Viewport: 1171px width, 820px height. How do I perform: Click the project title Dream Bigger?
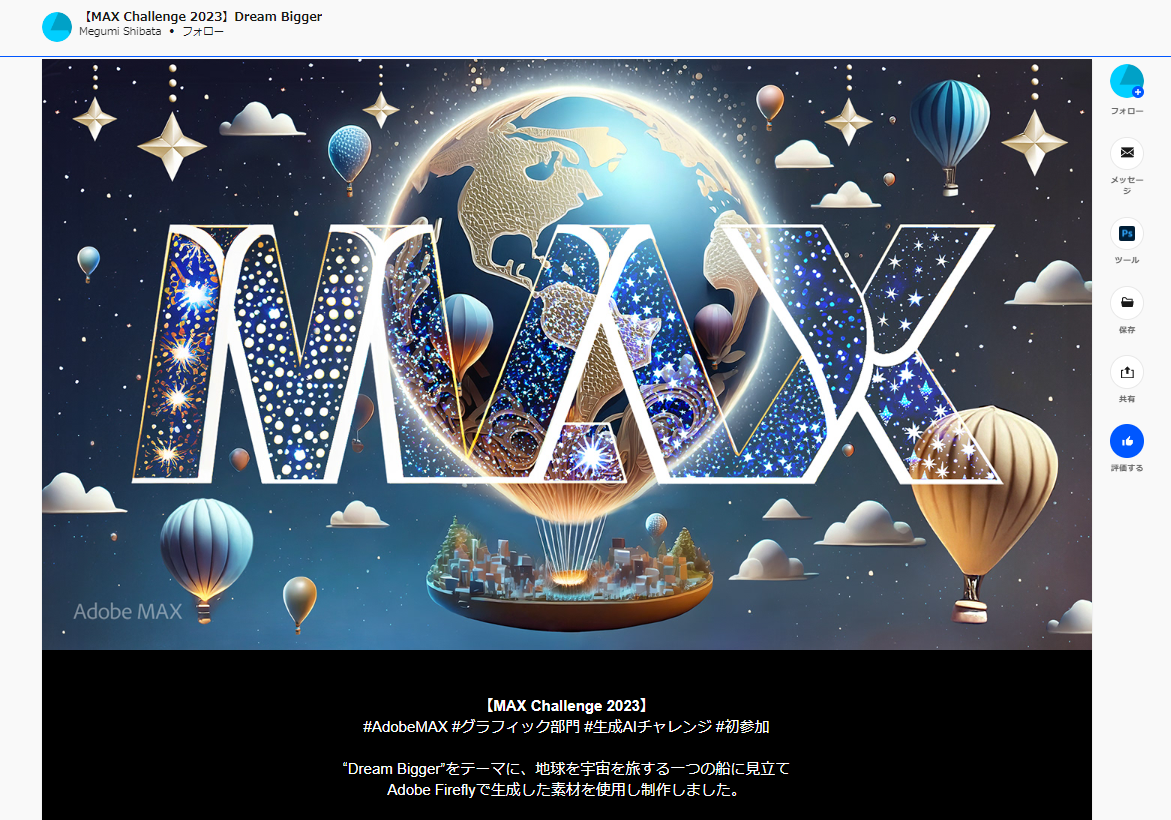point(200,17)
